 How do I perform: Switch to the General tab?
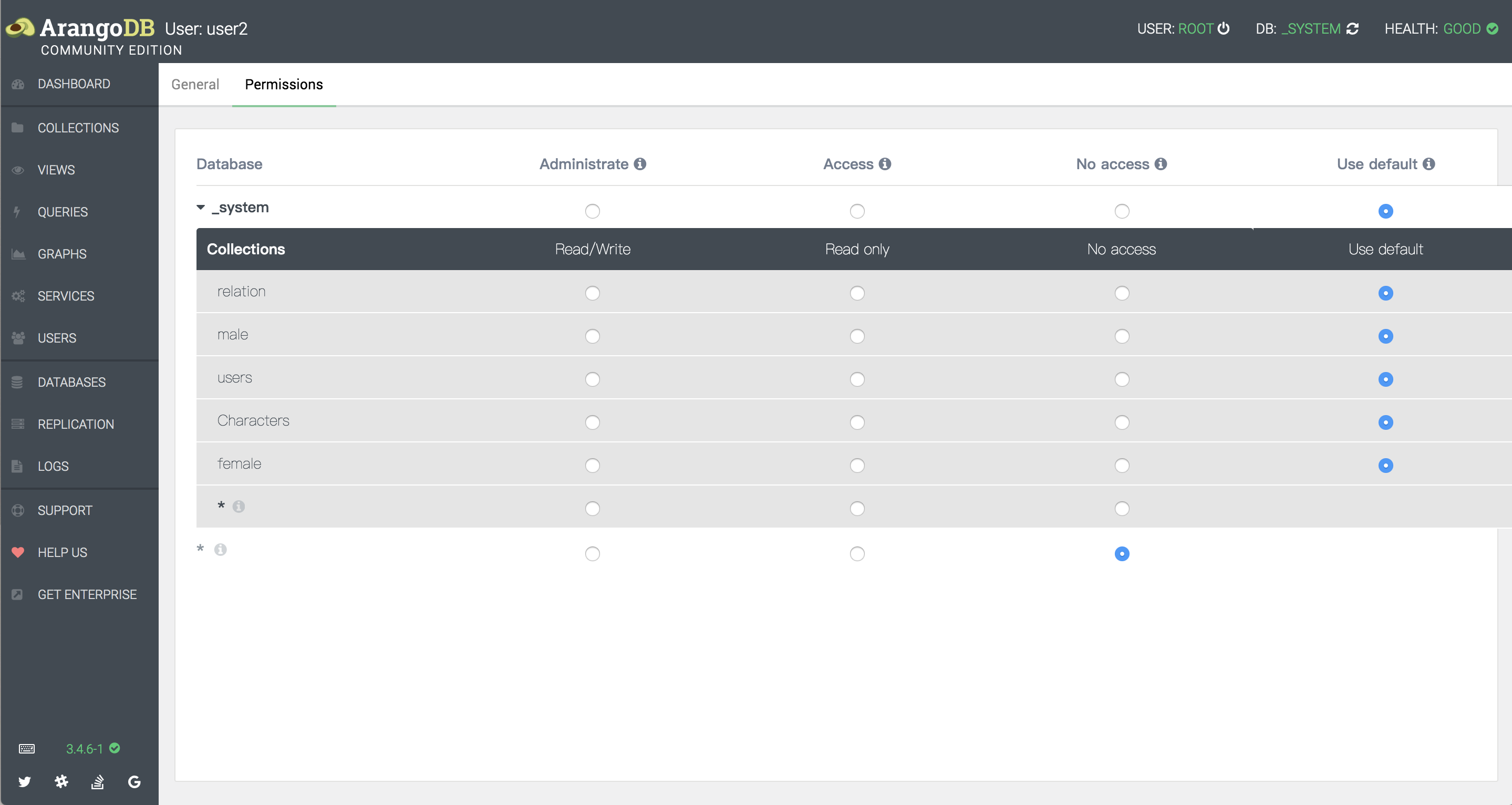[x=195, y=85]
